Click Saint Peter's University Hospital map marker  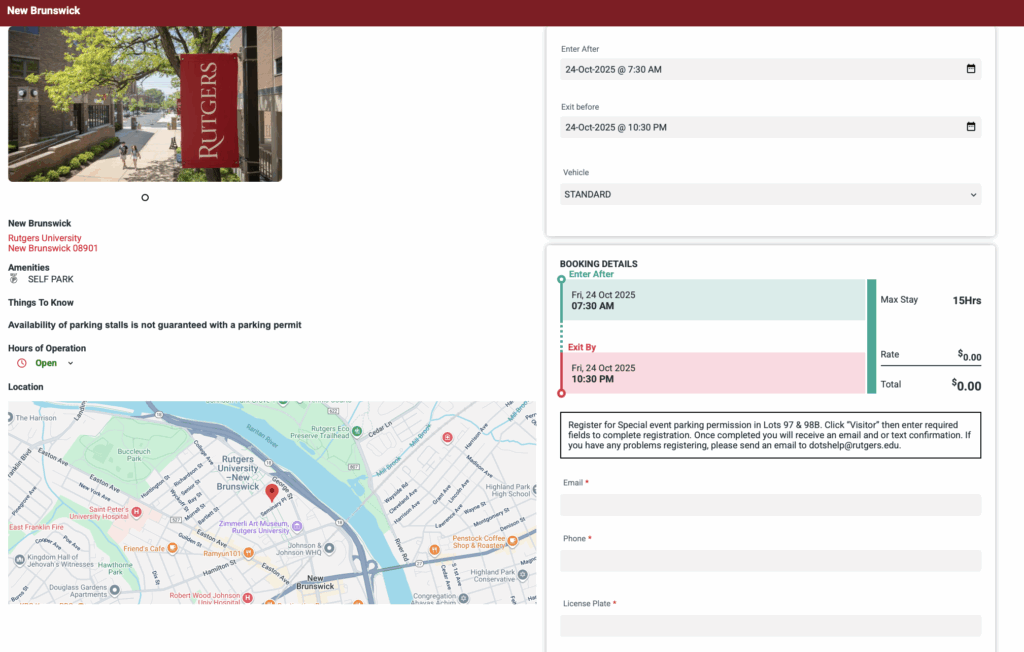(x=137, y=512)
